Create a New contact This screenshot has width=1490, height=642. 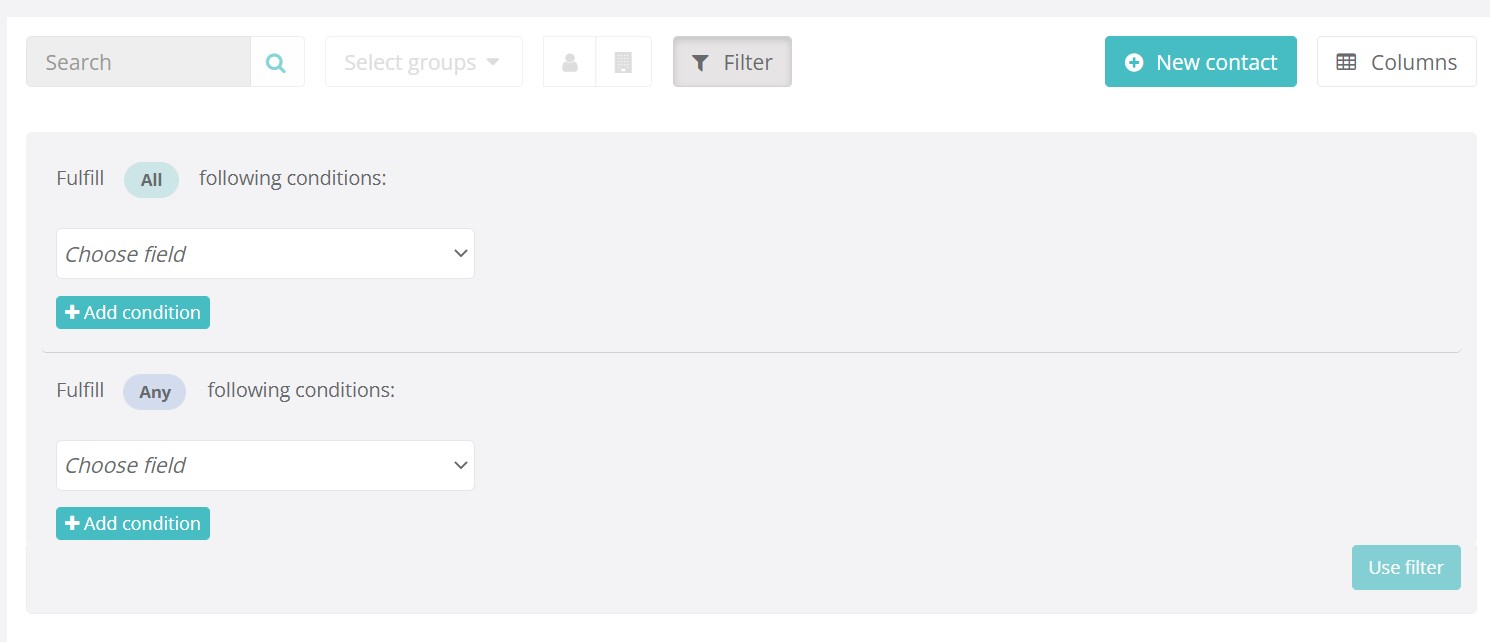(x=1201, y=62)
